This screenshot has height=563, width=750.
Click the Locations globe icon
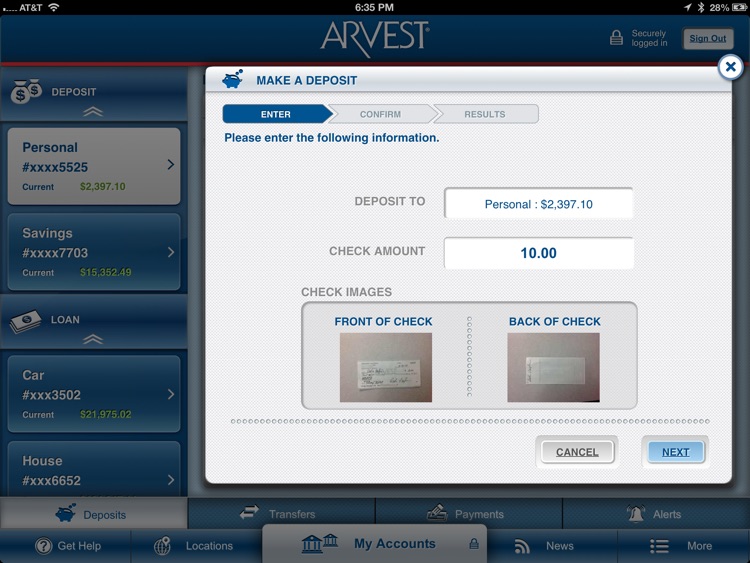162,546
